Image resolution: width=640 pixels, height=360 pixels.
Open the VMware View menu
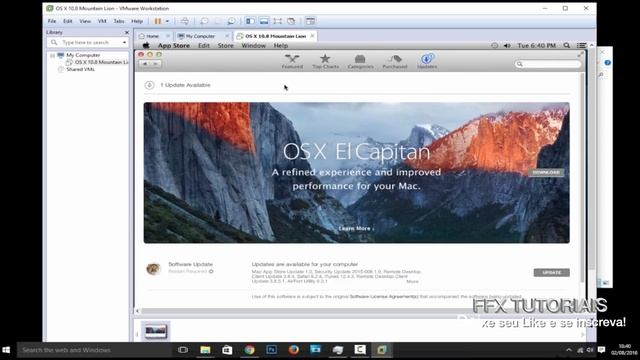pos(85,21)
